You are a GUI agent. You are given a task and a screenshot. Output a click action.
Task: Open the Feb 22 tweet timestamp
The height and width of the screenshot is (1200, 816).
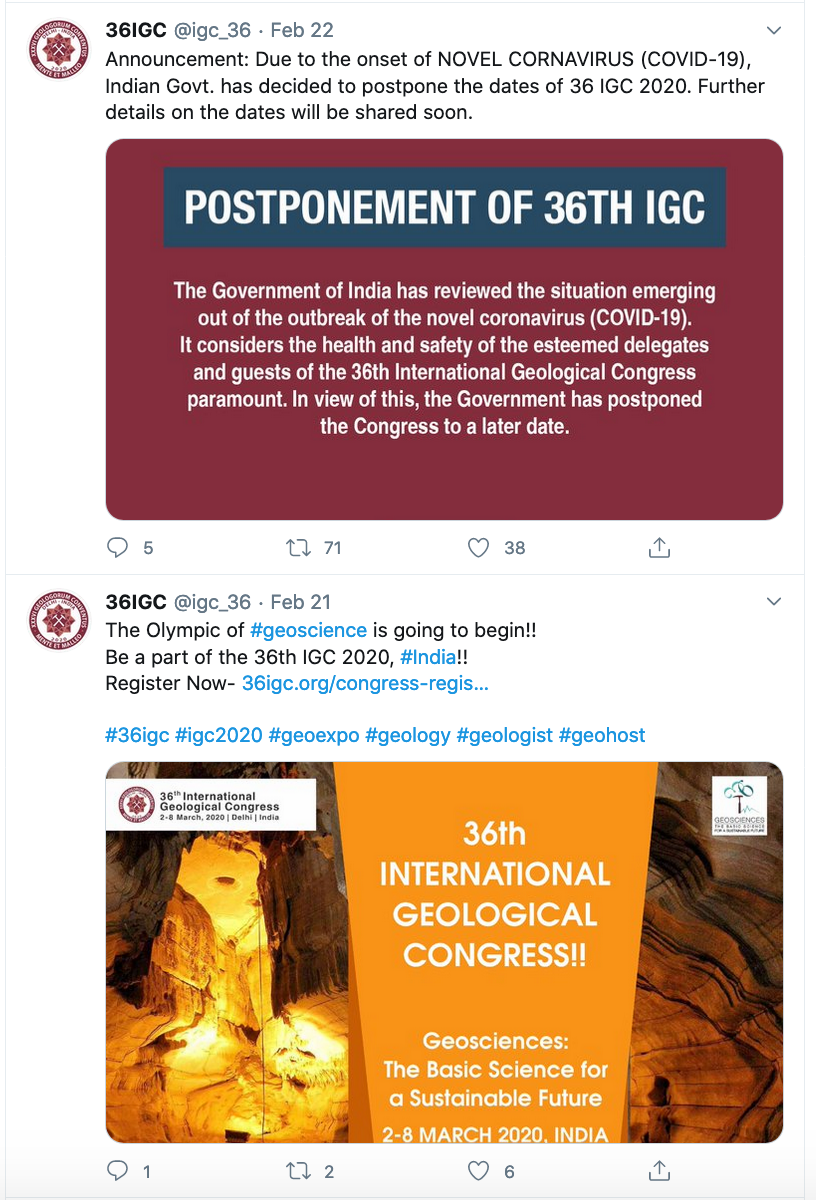coord(302,30)
